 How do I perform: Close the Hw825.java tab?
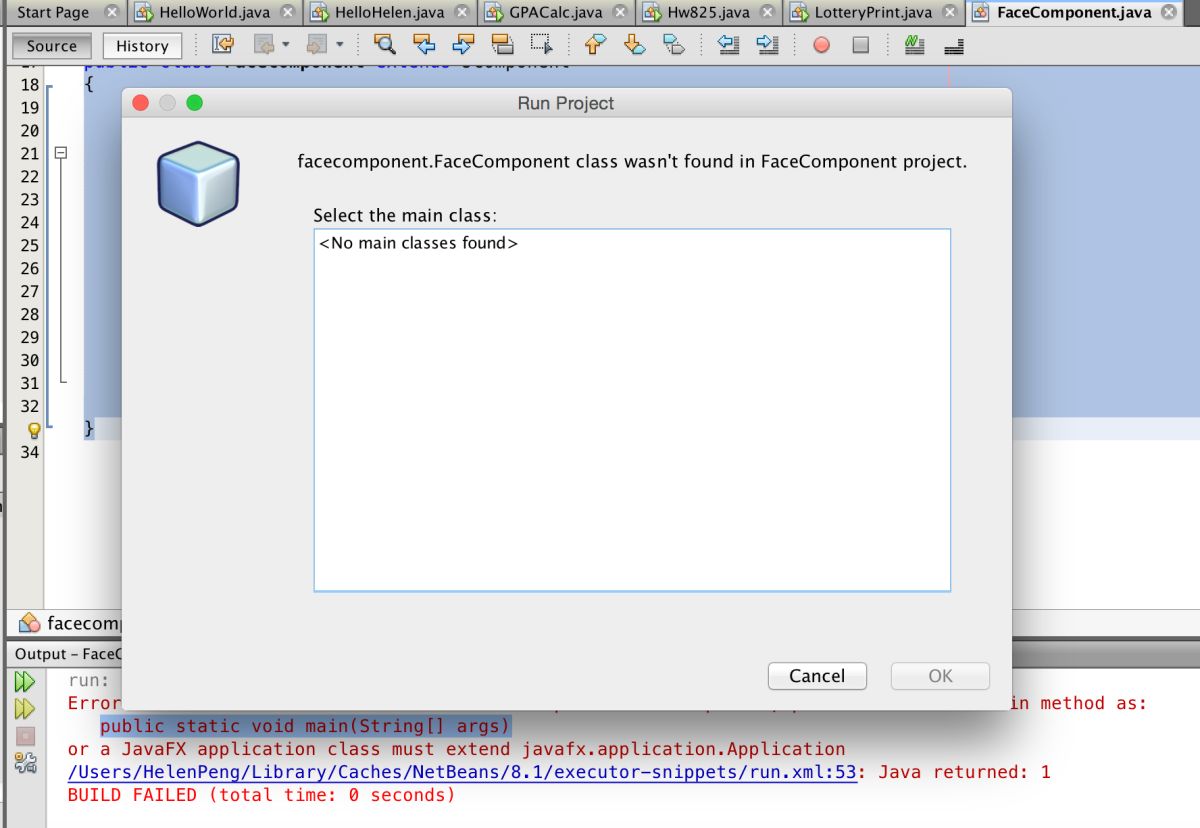tap(768, 13)
